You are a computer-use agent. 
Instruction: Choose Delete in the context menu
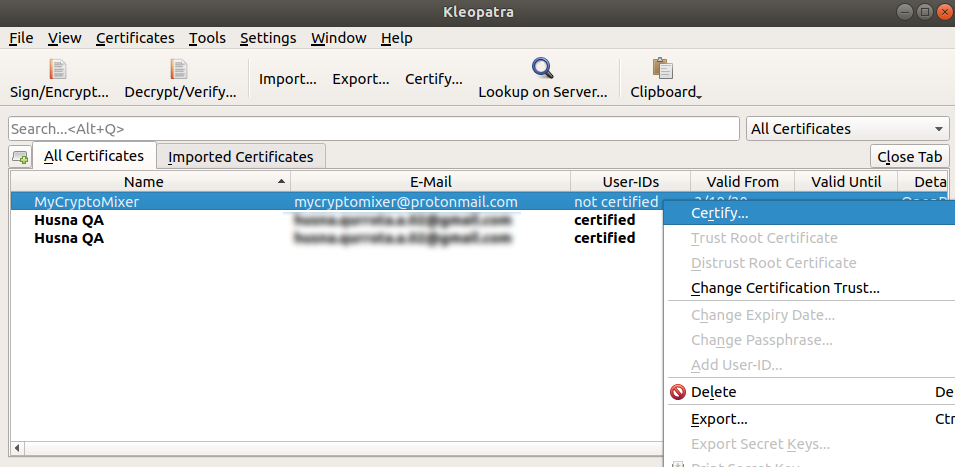pyautogui.click(x=809, y=392)
